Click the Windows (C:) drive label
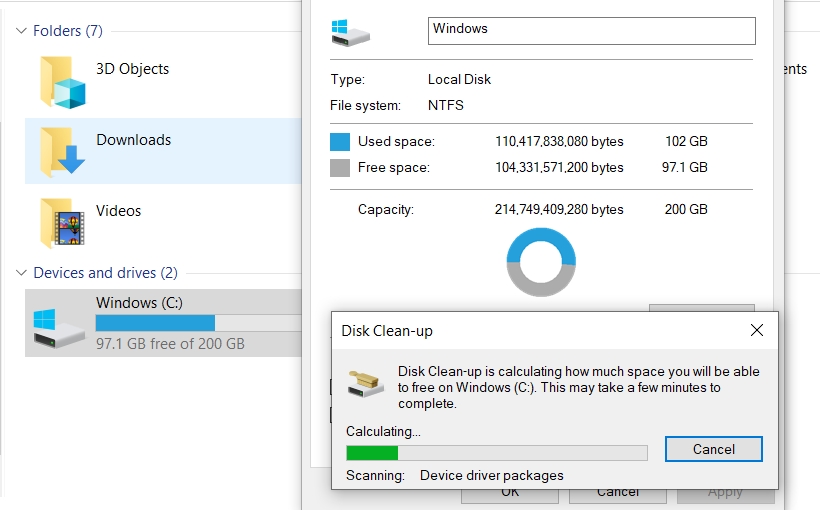Viewport: 820px width, 510px height. (139, 303)
